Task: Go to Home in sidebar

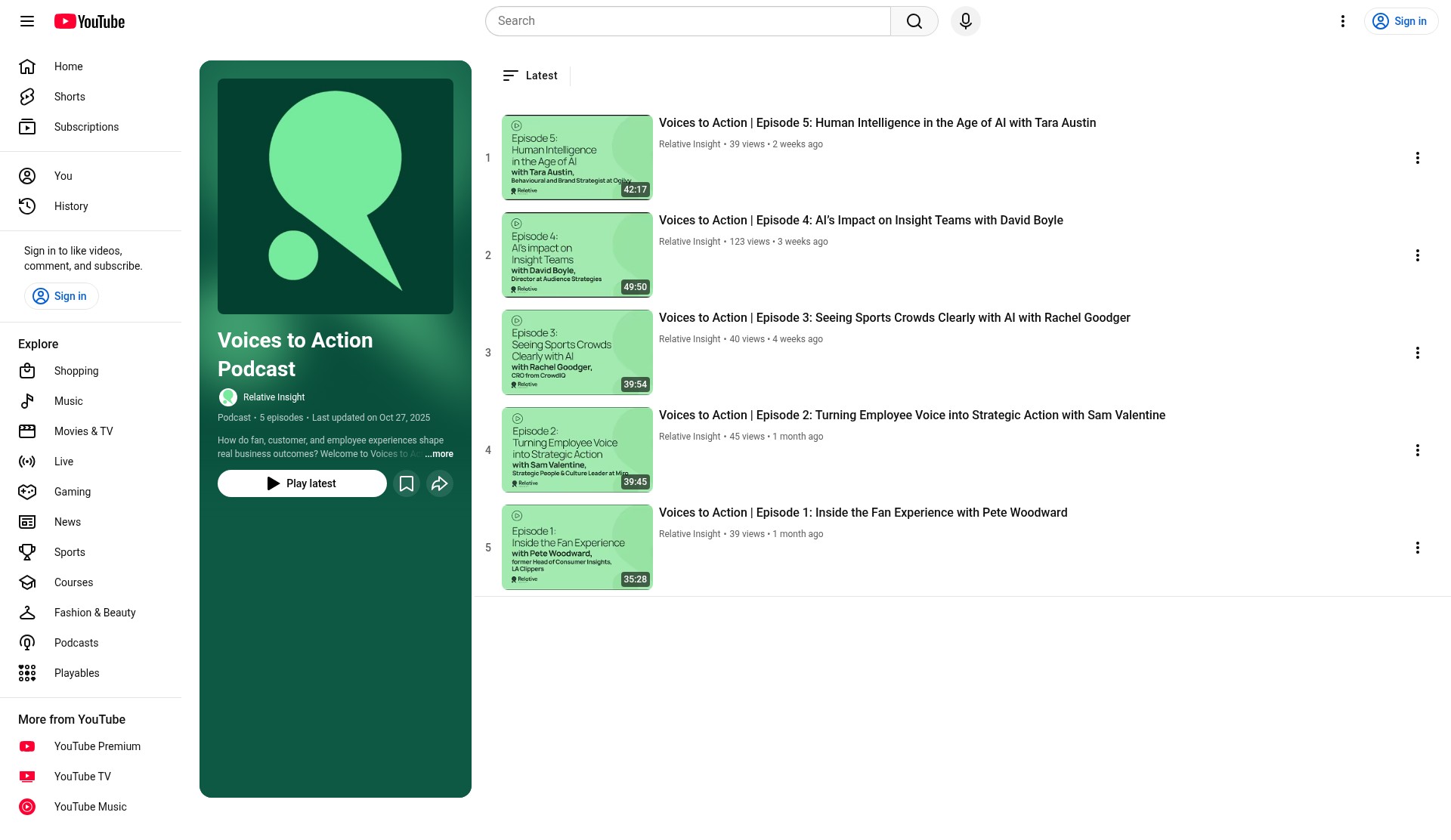Action: [91, 66]
